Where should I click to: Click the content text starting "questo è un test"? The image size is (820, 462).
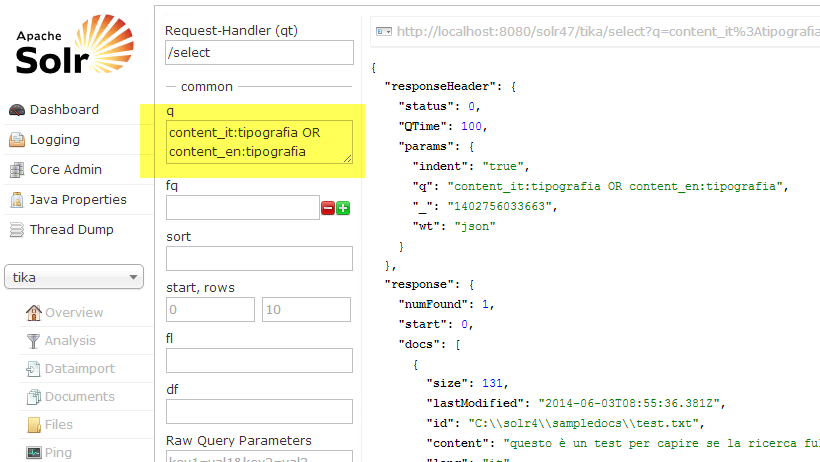(x=662, y=443)
